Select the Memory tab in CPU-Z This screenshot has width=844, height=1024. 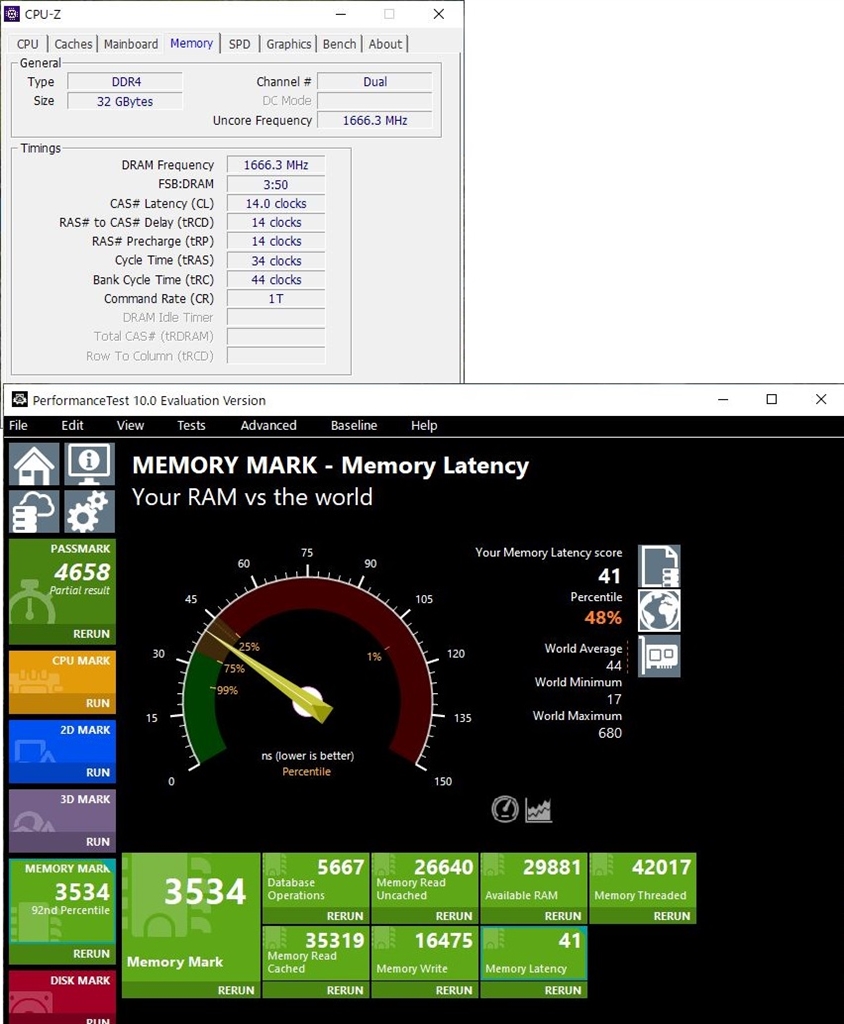click(191, 43)
